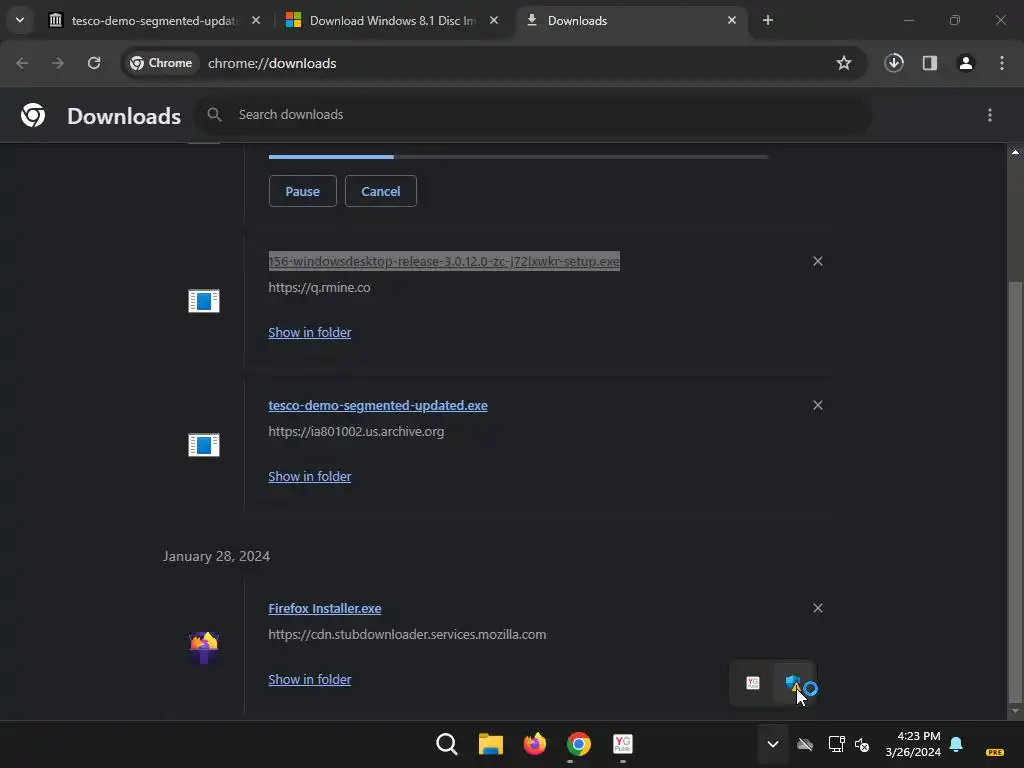Open Firefox from the taskbar
1024x768 pixels.
coord(535,744)
